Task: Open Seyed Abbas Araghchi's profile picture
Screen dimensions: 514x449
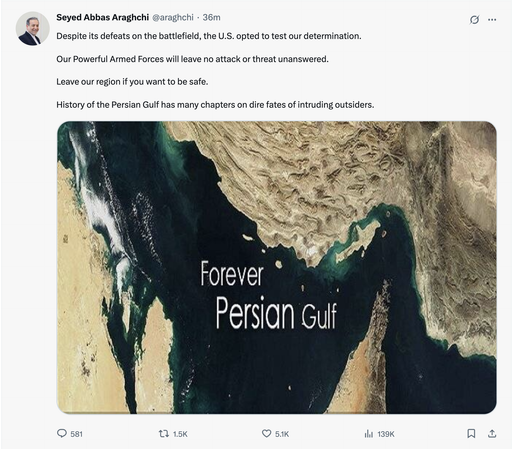Action: tap(33, 29)
